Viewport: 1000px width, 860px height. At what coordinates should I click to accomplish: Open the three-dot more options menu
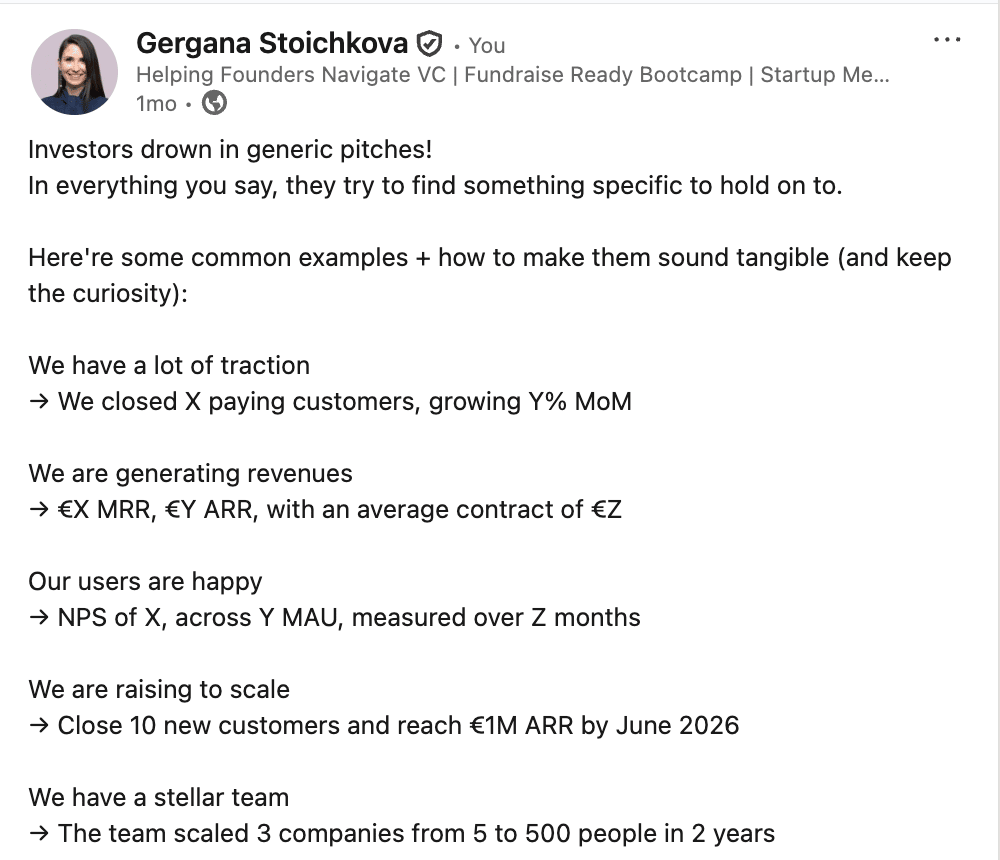946,40
